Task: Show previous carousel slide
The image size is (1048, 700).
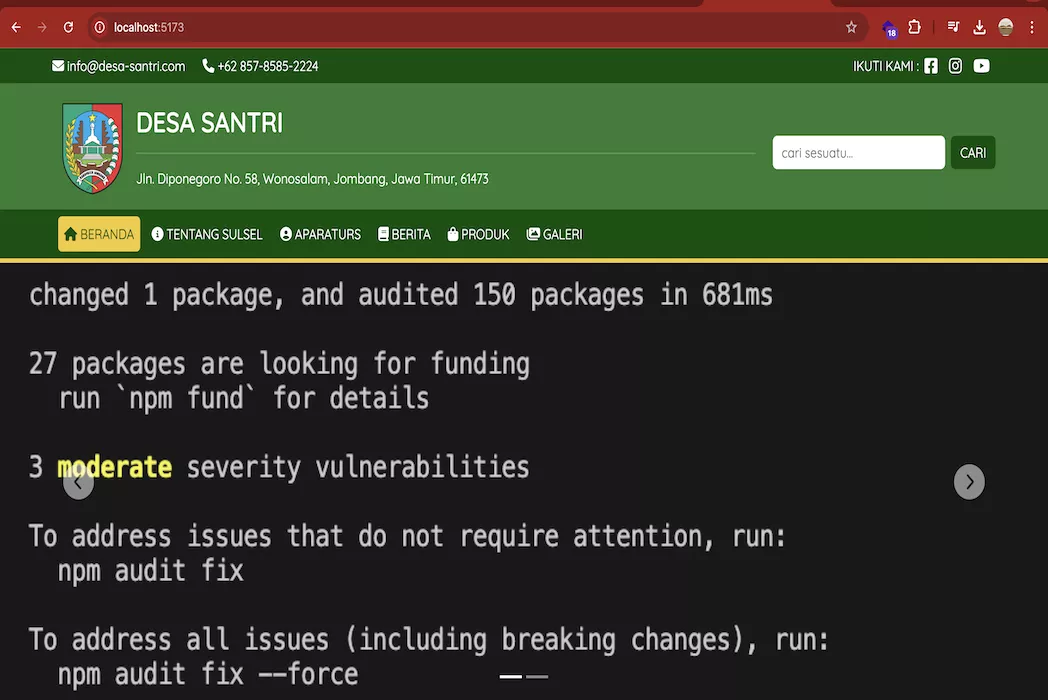Action: [x=78, y=482]
